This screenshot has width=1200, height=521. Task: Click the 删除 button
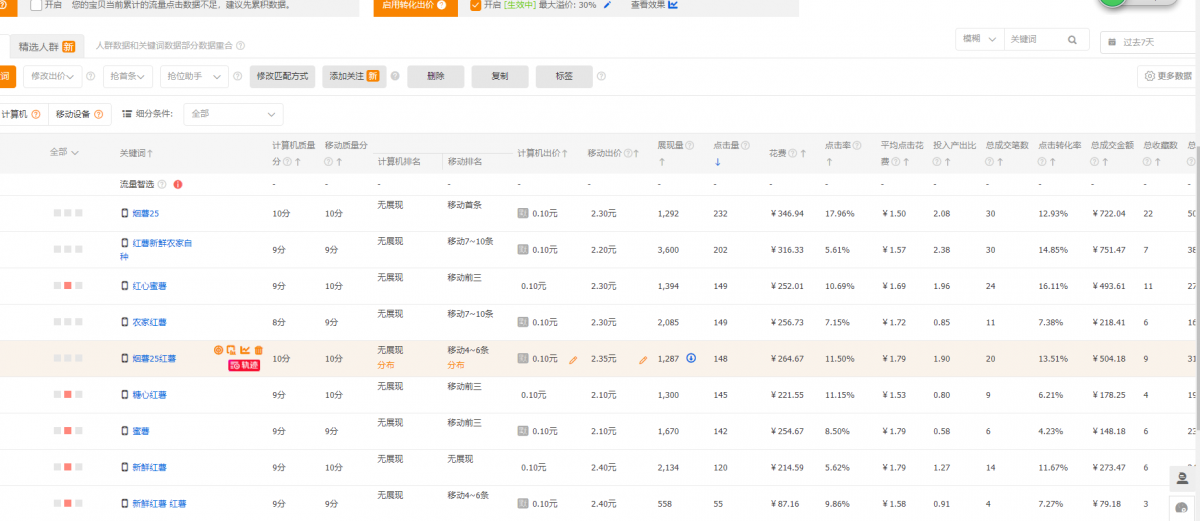pos(435,76)
